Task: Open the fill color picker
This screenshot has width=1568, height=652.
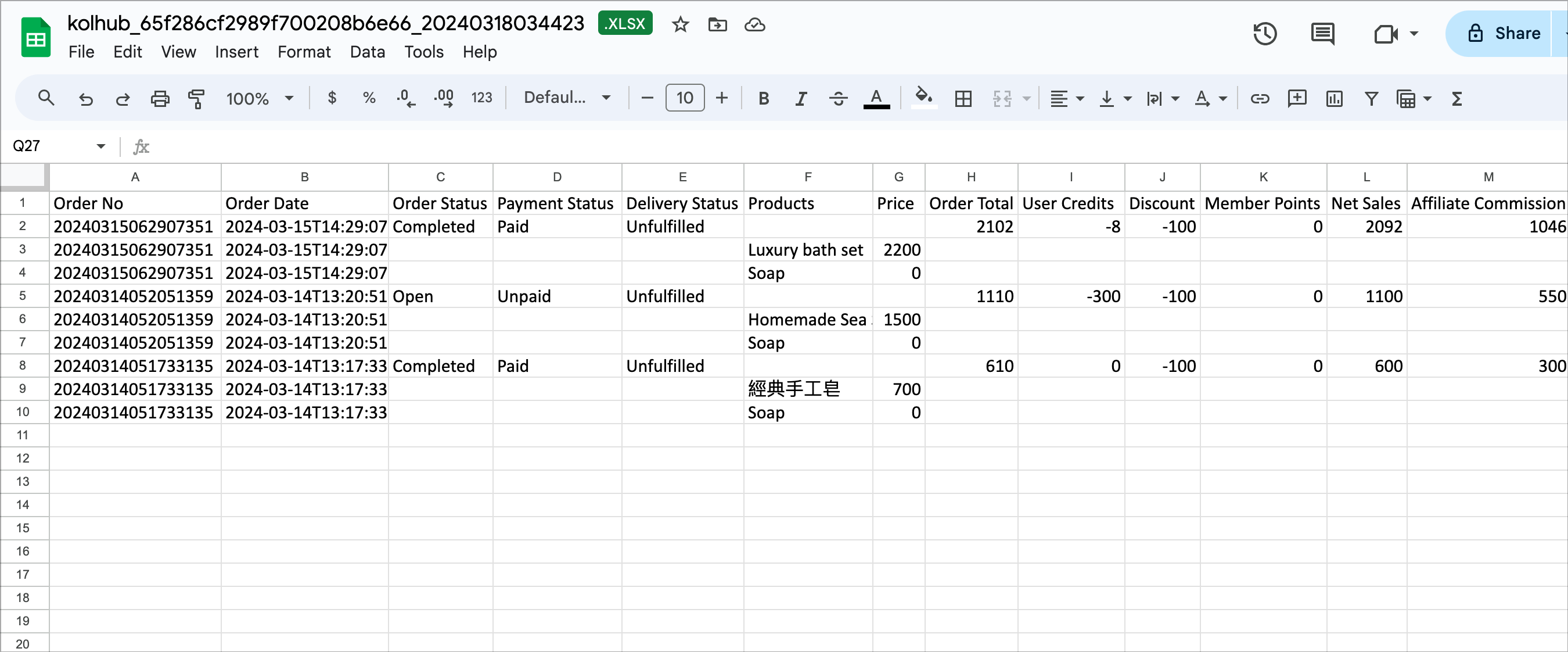Action: tap(924, 98)
